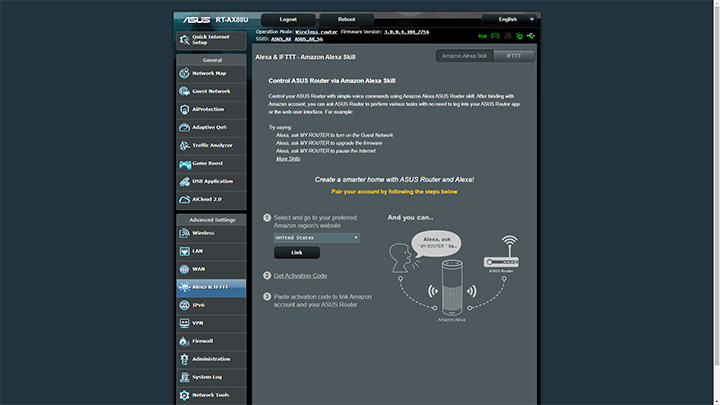Click the 'Advanced Settings' section header
Viewport: 720px width, 405px height.
[212, 220]
